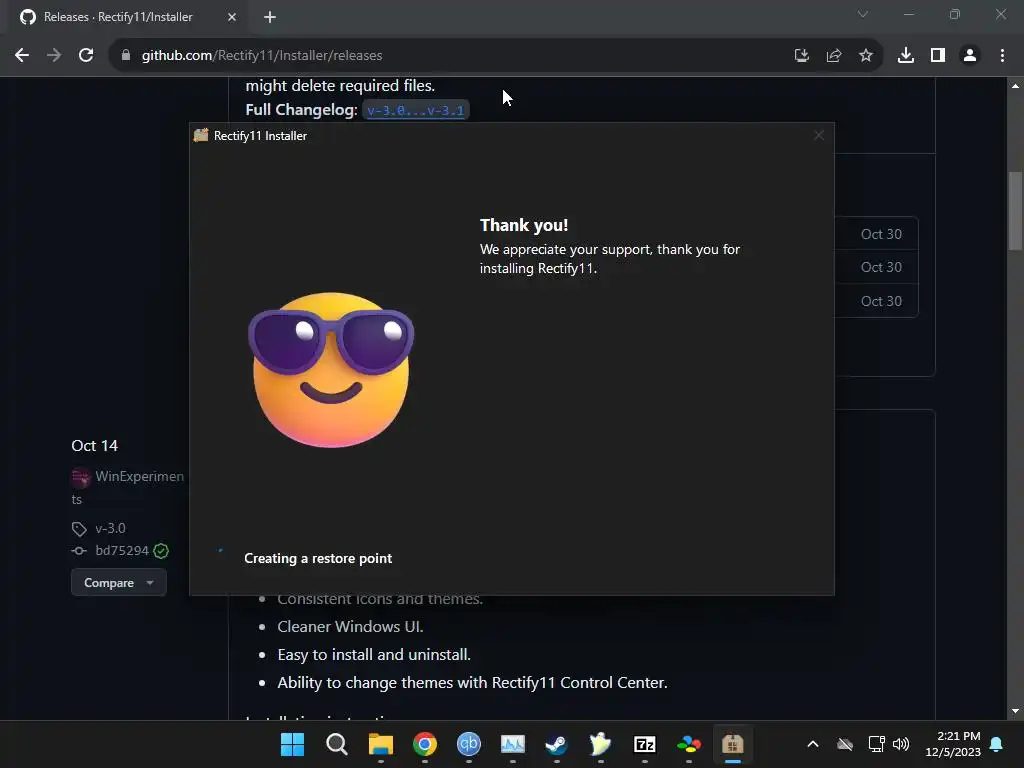Image resolution: width=1024 pixels, height=768 pixels.
Task: Open File Explorer from taskbar
Action: click(x=381, y=744)
